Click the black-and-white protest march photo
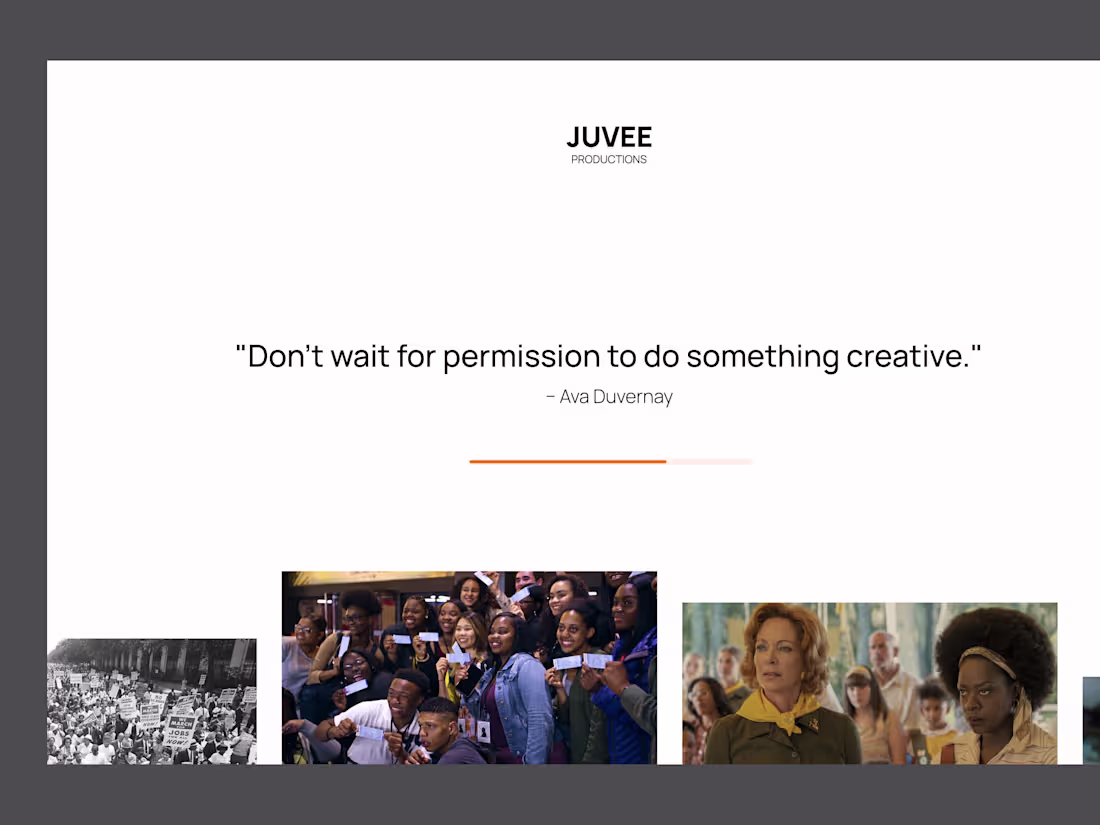1100x825 pixels. pos(151,700)
